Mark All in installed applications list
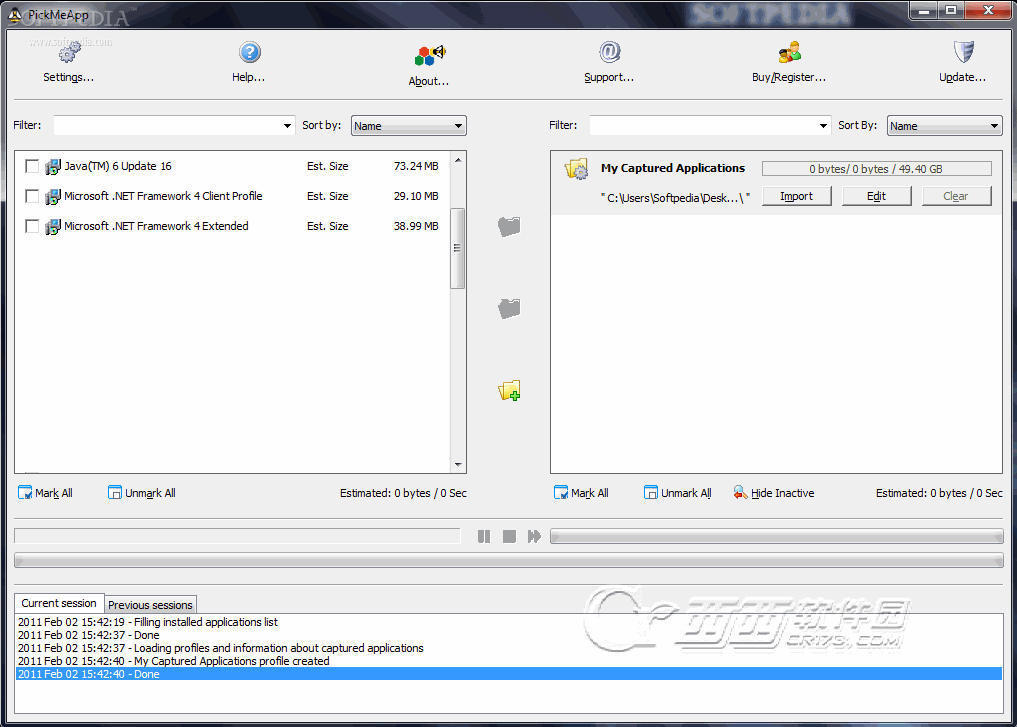This screenshot has height=727, width=1017. click(x=45, y=493)
